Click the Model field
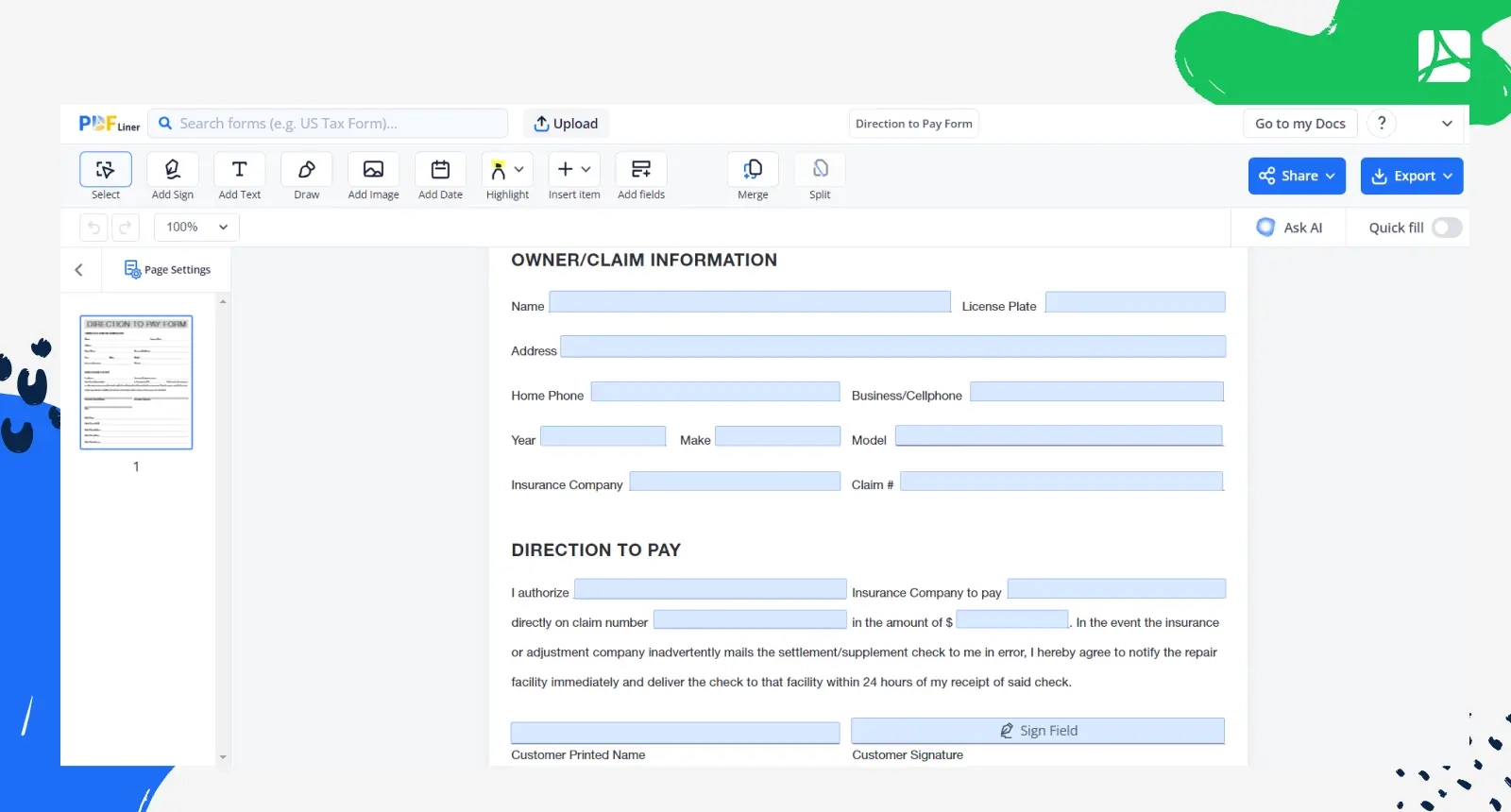Viewport: 1511px width, 812px height. (1059, 435)
